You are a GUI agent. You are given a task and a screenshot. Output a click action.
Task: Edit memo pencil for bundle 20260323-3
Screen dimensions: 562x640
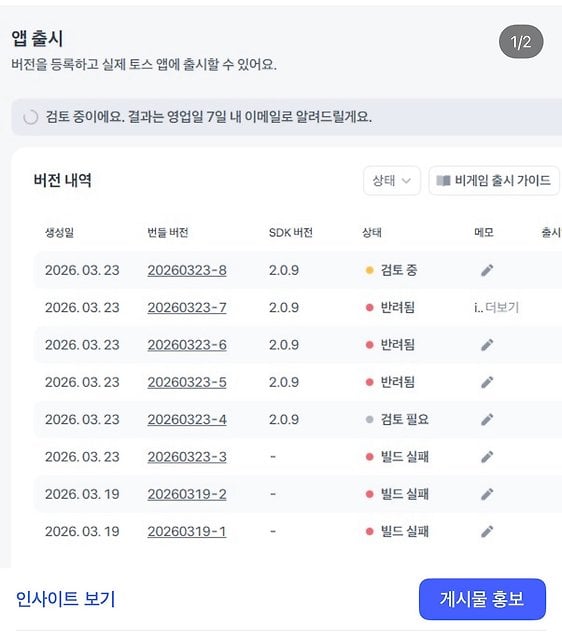point(487,457)
